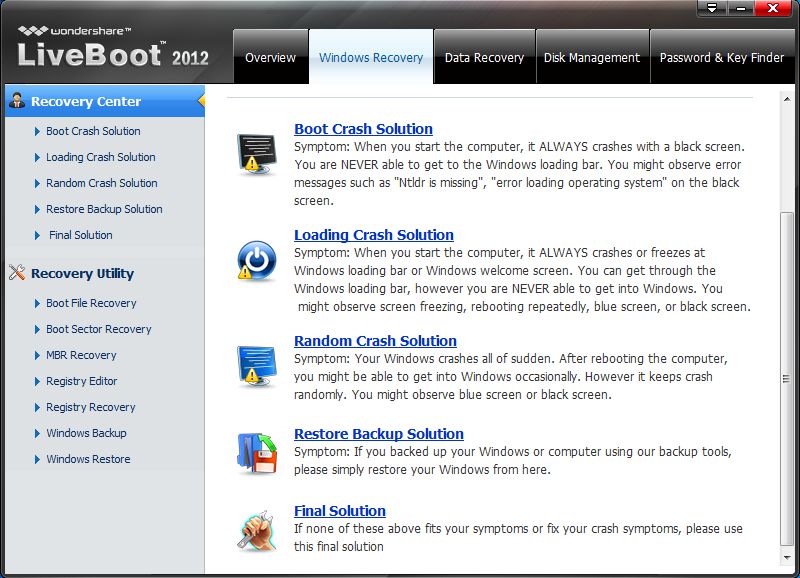The image size is (800, 578).
Task: Minimize the LiveBoot window
Action: pyautogui.click(x=741, y=8)
